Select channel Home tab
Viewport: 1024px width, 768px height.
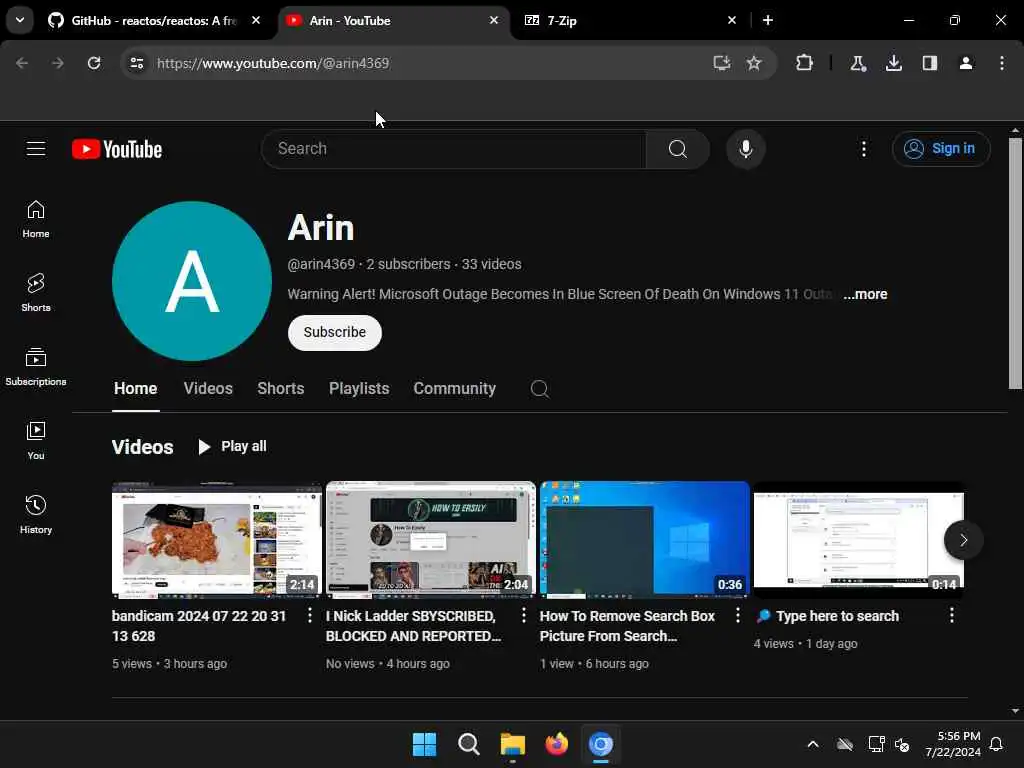pyautogui.click(x=136, y=389)
